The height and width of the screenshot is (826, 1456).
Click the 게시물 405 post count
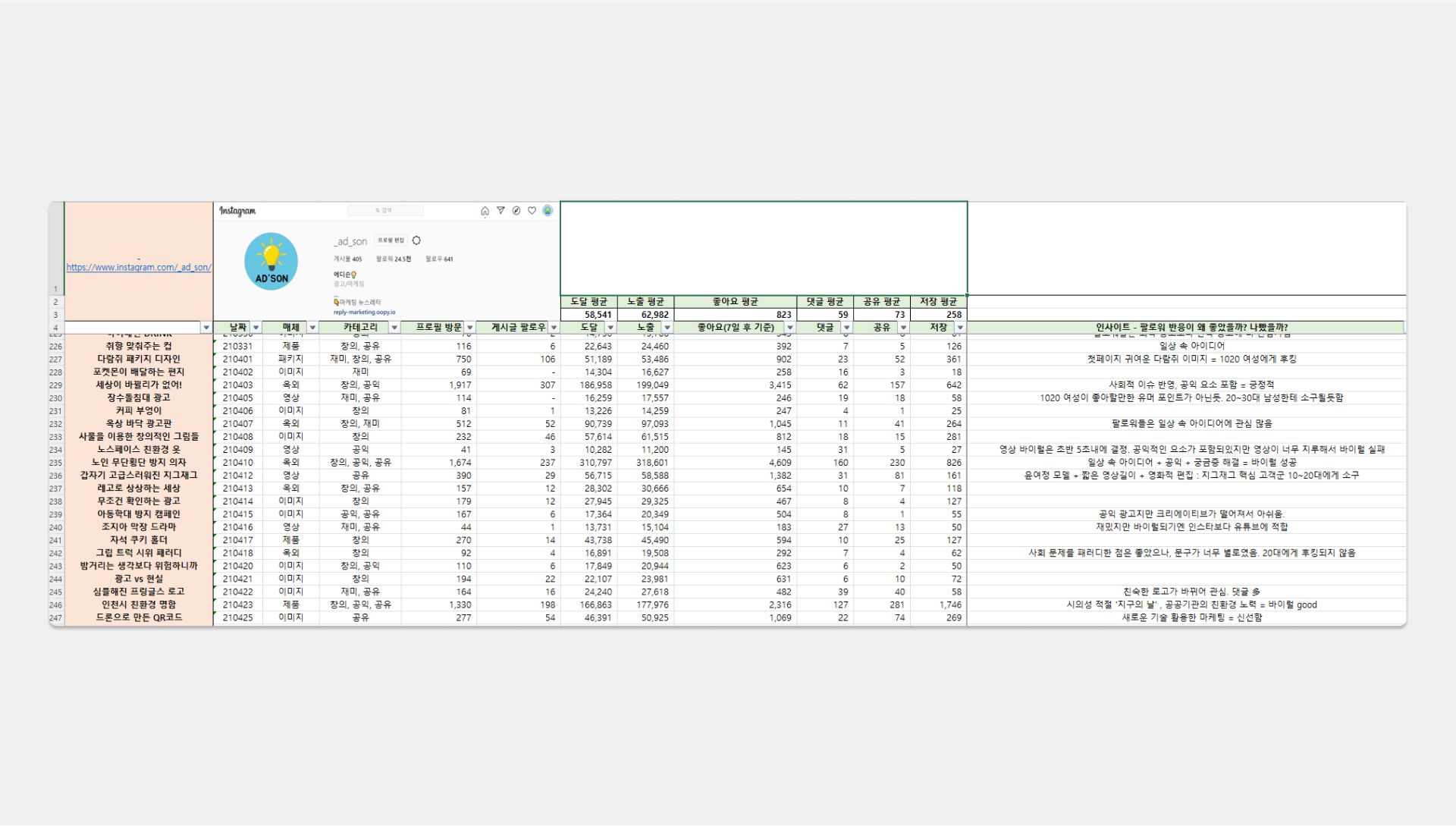pos(348,259)
